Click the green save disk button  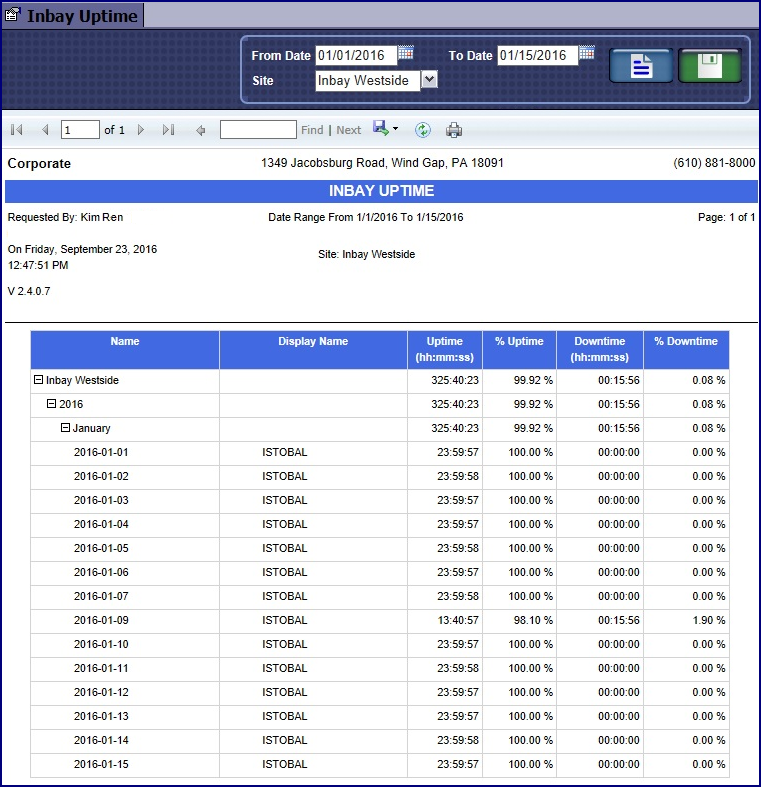tap(709, 67)
